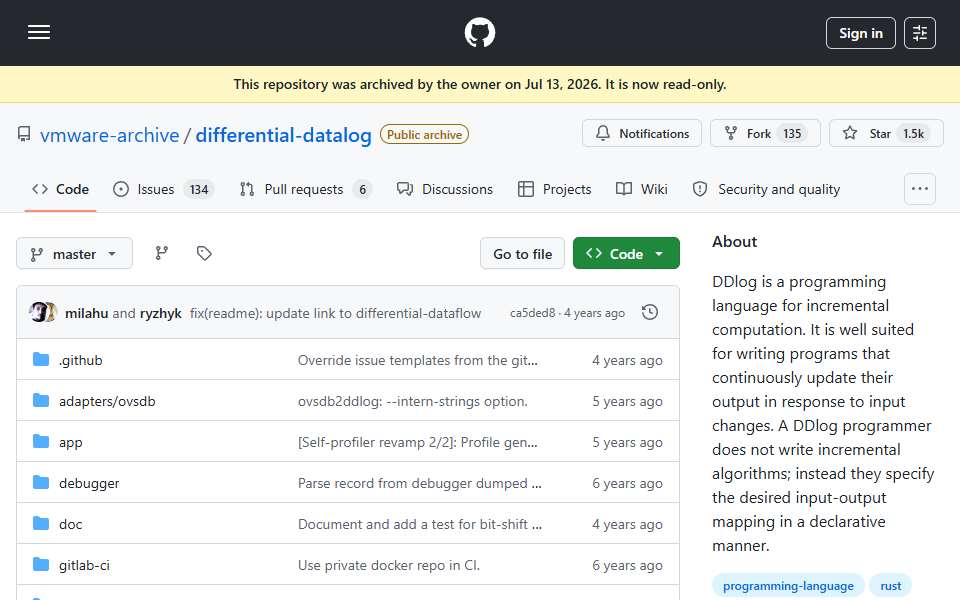This screenshot has width=960, height=600.
Task: Open the Pull requests tab
Action: point(306,189)
